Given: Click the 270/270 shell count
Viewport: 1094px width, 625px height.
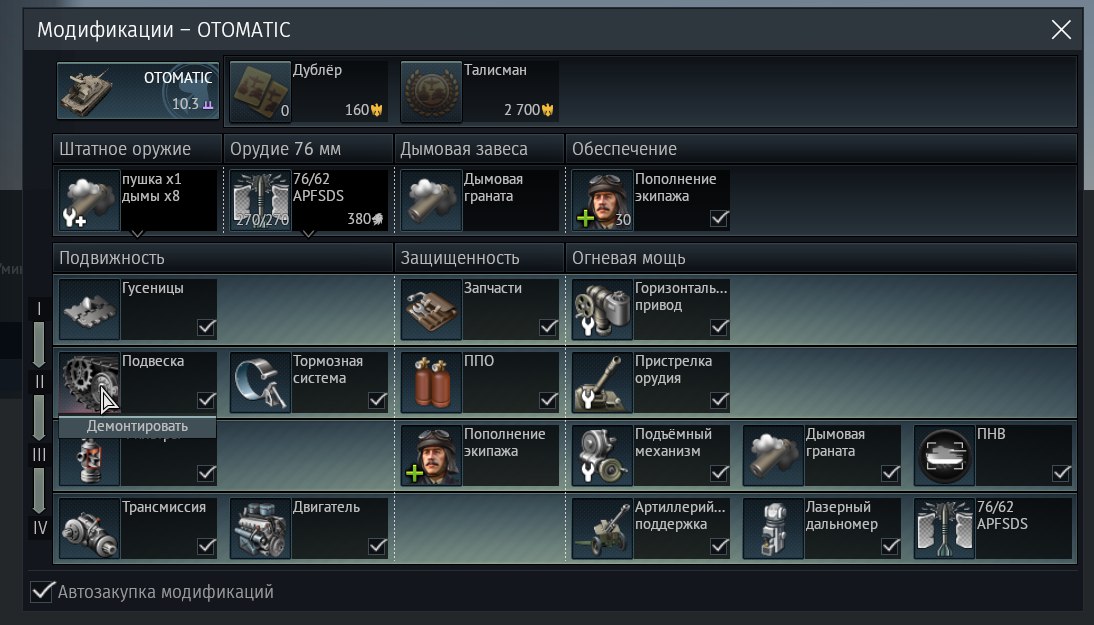Looking at the screenshot, I should click(x=261, y=220).
